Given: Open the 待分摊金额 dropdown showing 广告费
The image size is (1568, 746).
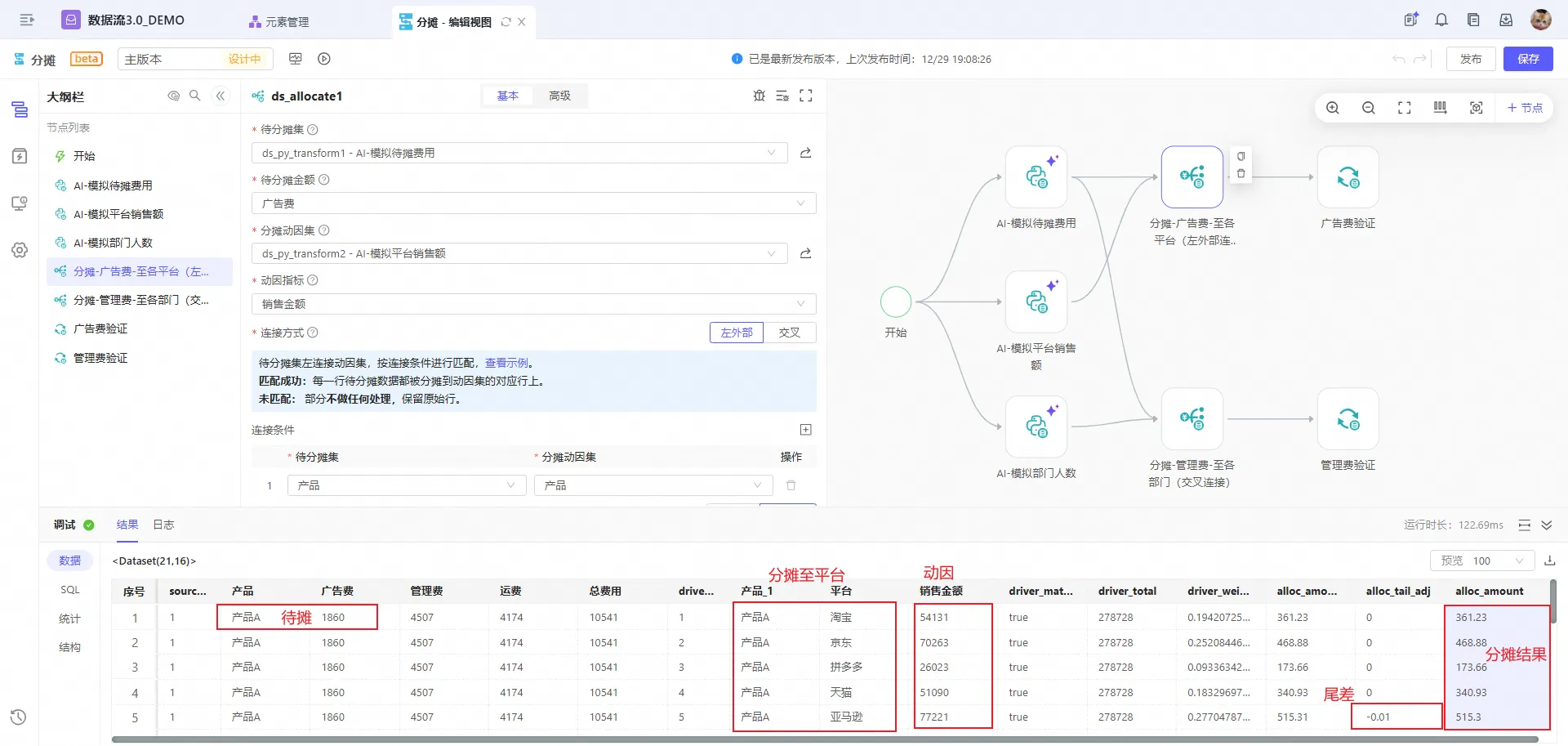Looking at the screenshot, I should (533, 203).
